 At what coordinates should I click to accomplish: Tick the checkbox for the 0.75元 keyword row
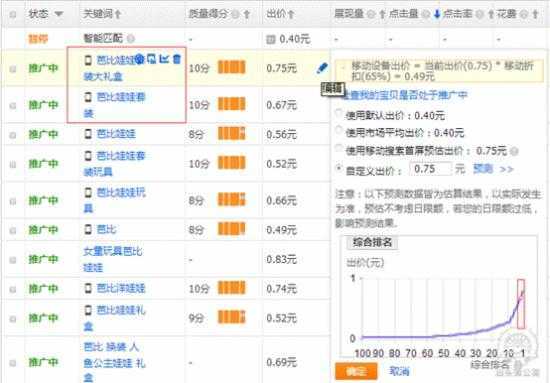pos(13,69)
